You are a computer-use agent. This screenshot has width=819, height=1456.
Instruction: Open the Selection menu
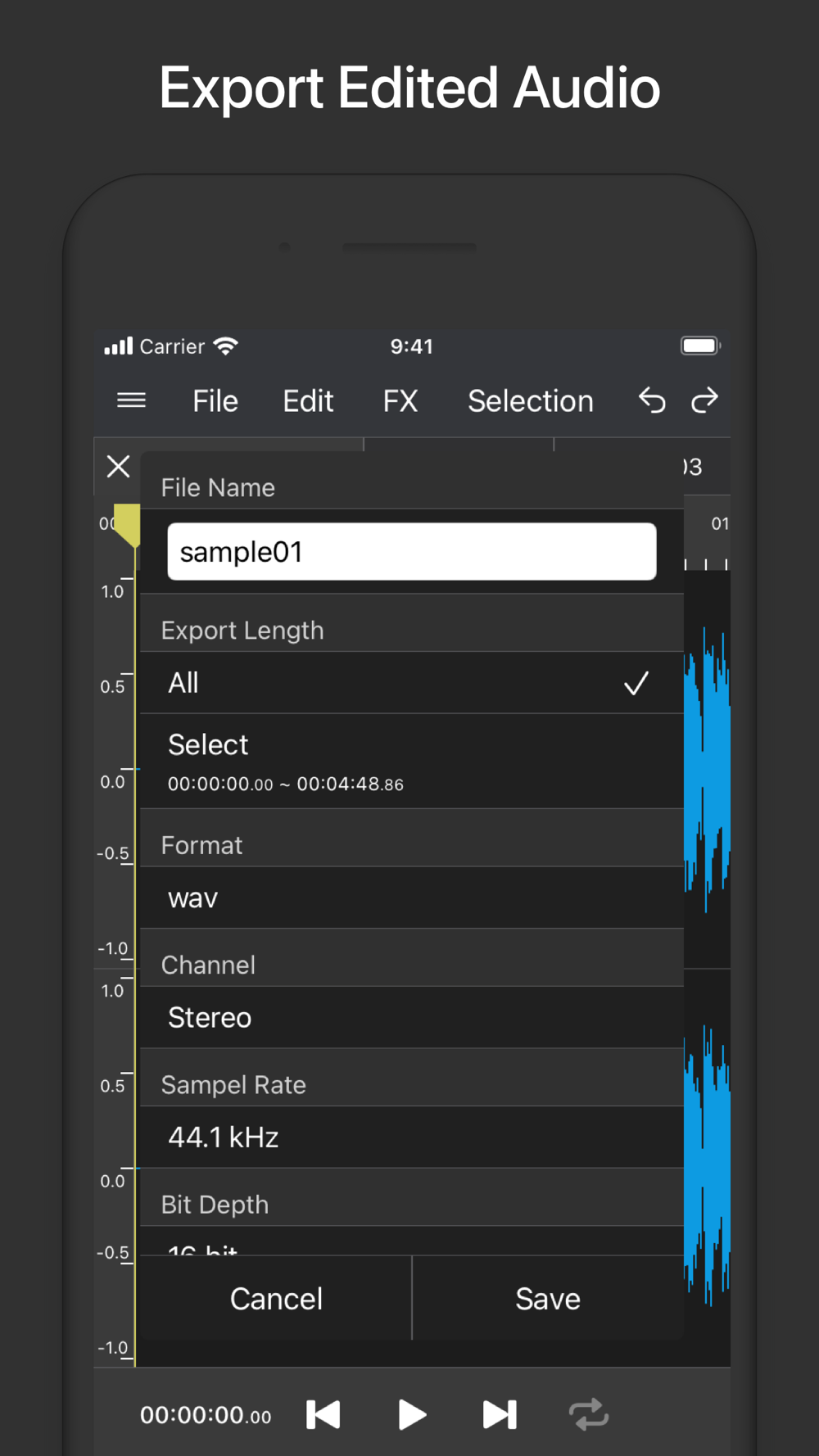click(x=531, y=401)
